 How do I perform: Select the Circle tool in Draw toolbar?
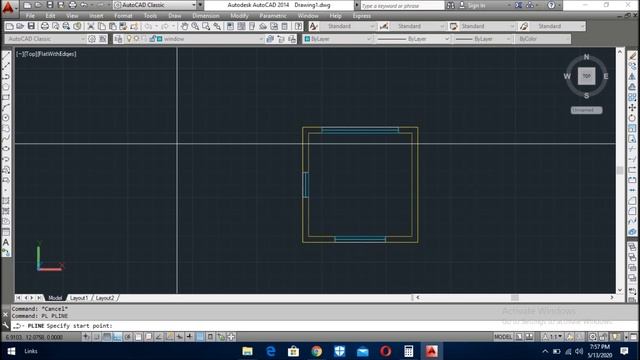coord(6,118)
